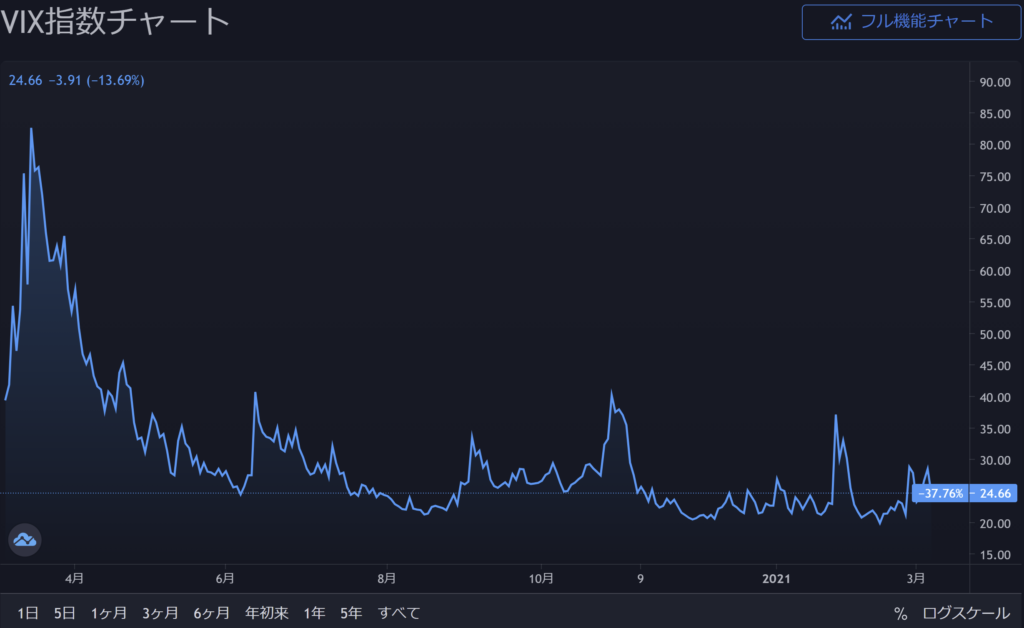Click the TradingView logo icon
1024x628 pixels.
25,541
